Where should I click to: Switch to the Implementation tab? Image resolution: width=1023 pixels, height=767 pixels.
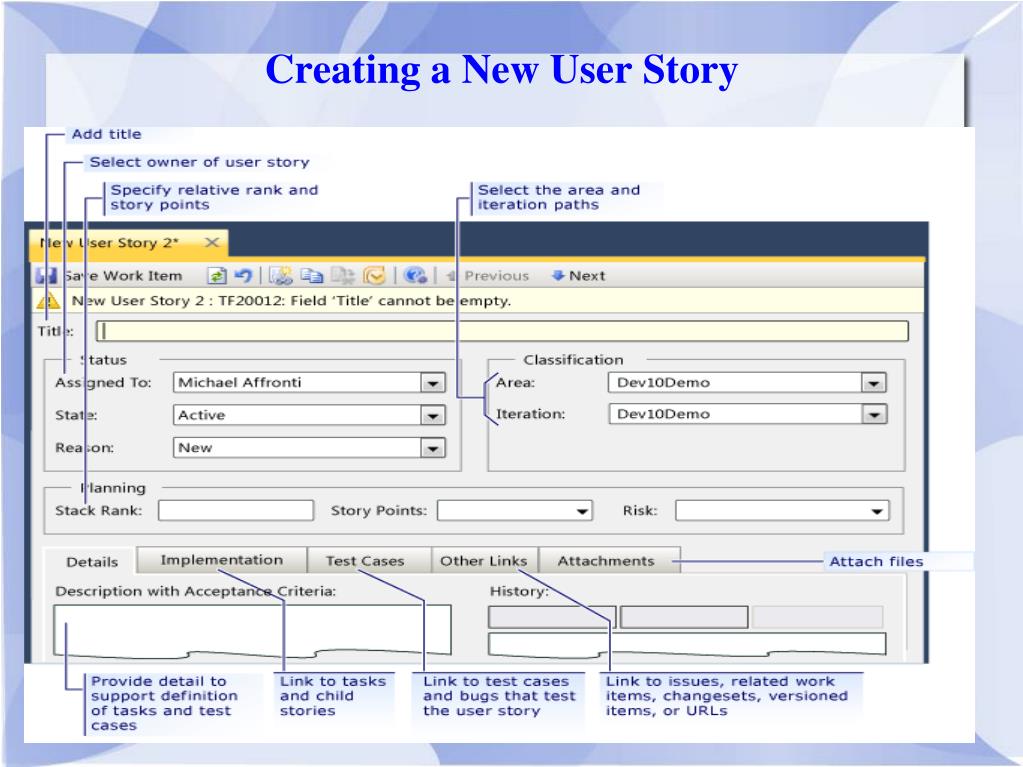(x=222, y=560)
